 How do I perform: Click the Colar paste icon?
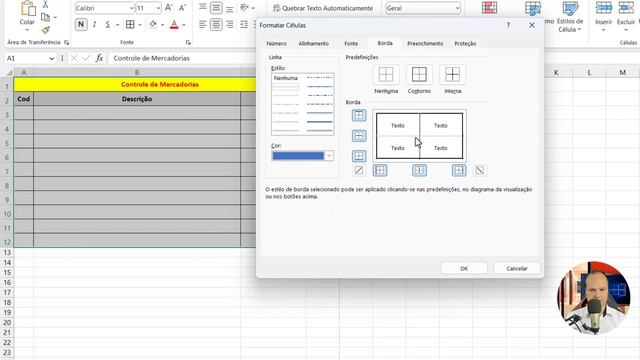(28, 8)
